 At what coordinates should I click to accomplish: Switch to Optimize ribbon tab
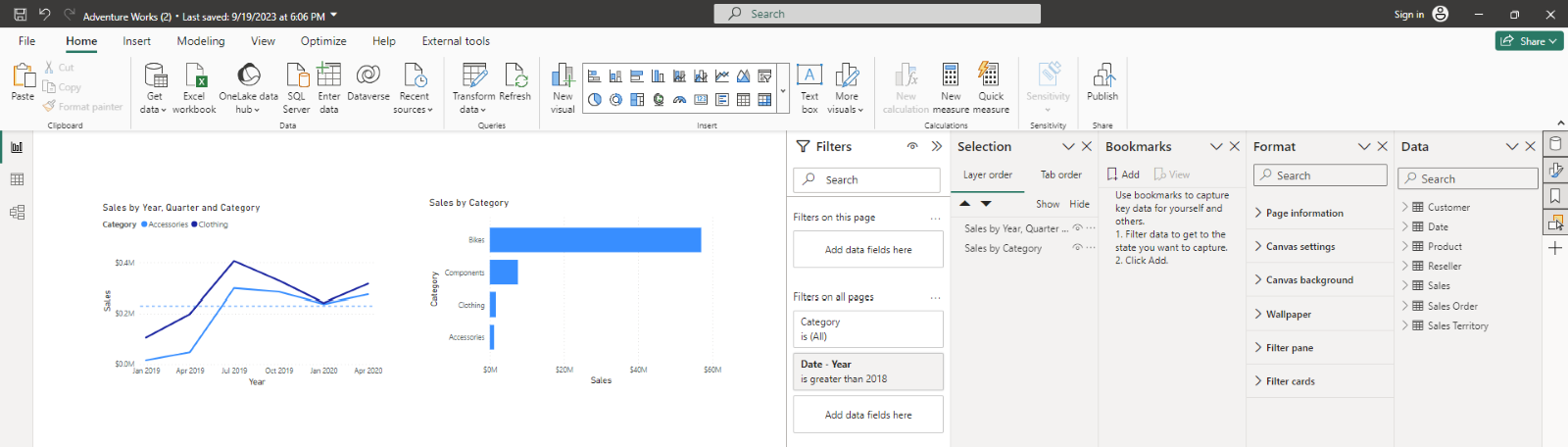323,41
